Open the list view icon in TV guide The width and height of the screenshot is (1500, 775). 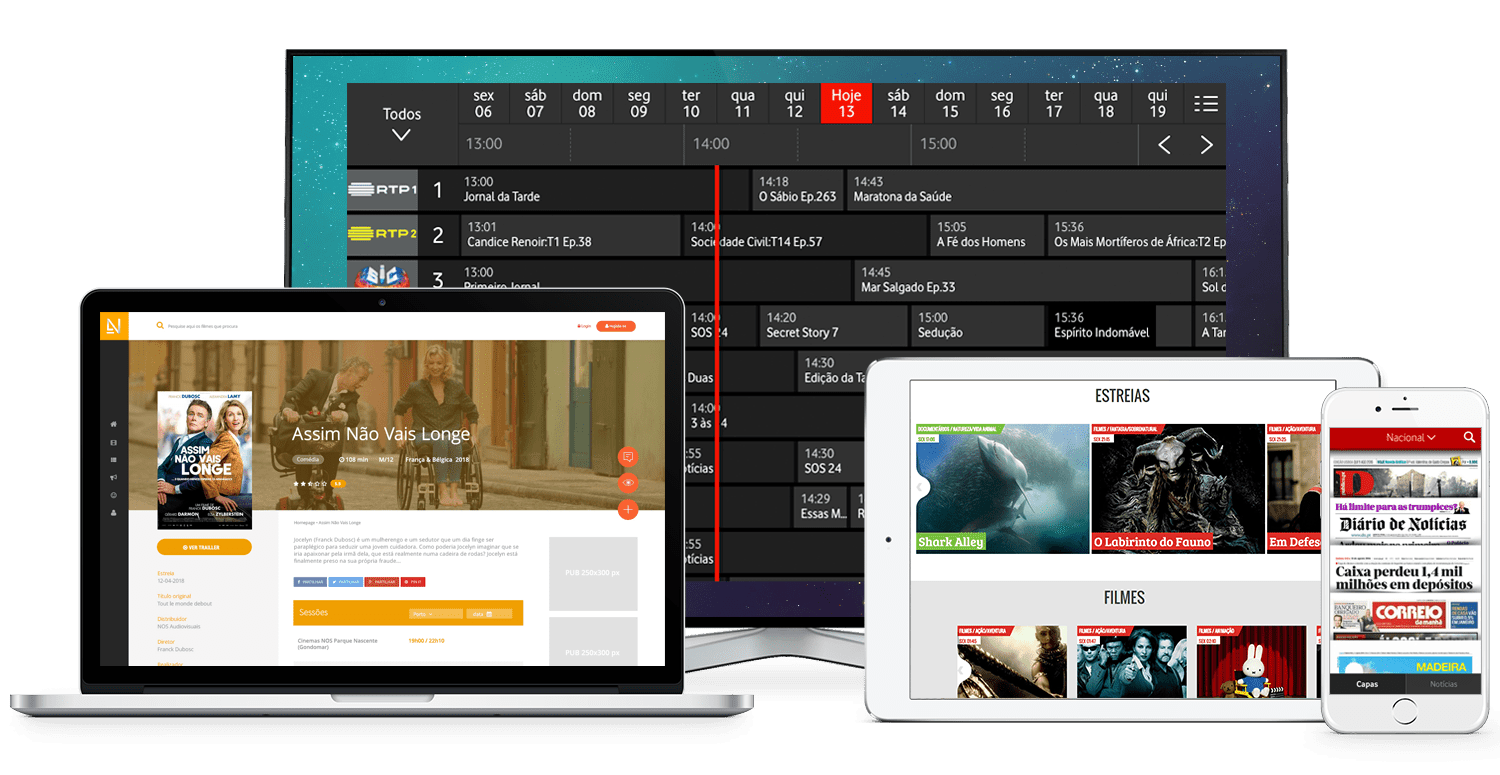[1206, 103]
